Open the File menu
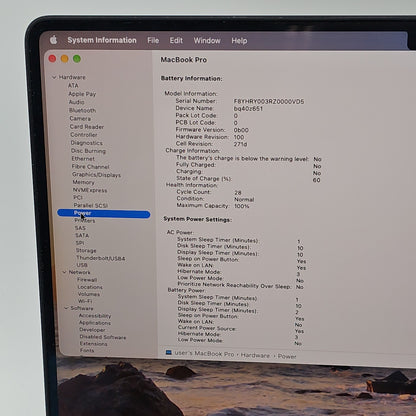The image size is (416, 416). [x=153, y=41]
